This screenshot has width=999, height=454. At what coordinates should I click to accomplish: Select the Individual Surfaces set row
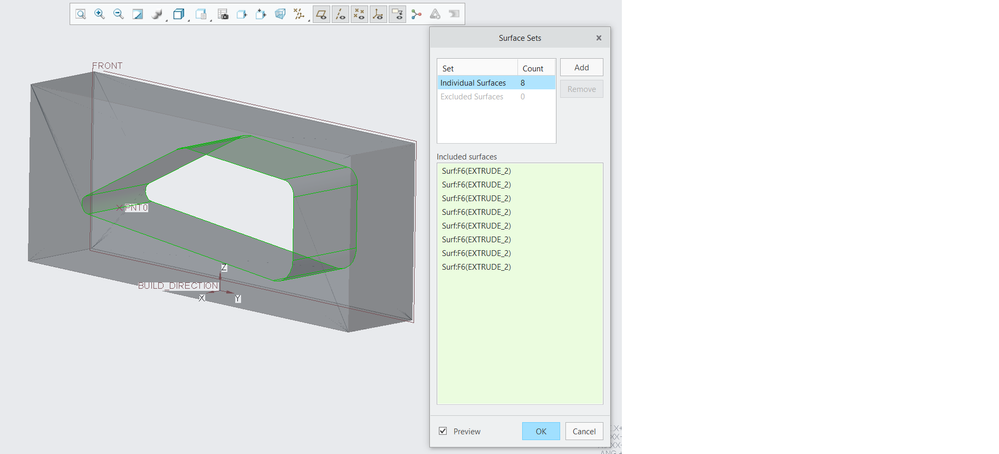click(x=473, y=83)
